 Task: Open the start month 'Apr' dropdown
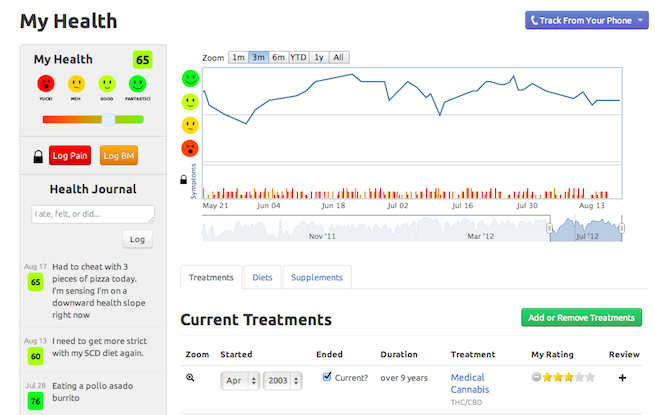240,380
